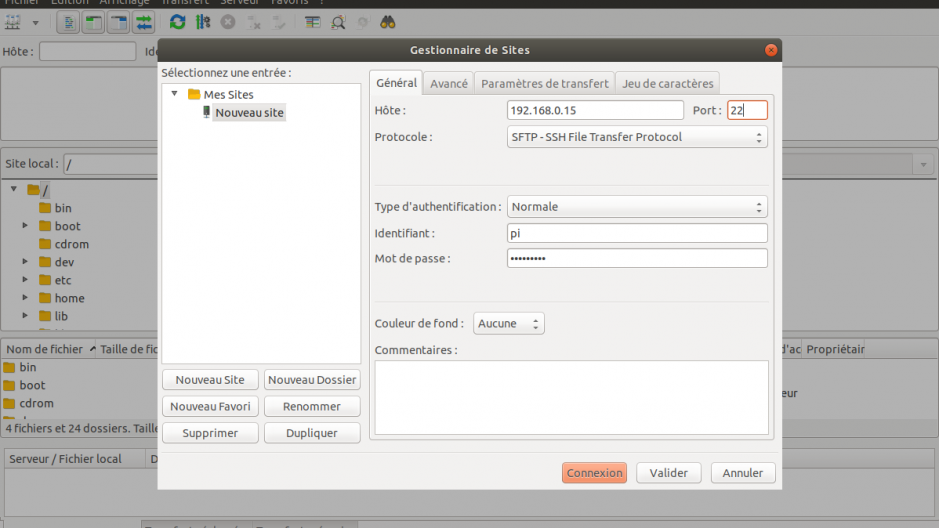Viewport: 939px width, 528px height.
Task: Open the Jeu de caractères tab
Action: coord(667,83)
